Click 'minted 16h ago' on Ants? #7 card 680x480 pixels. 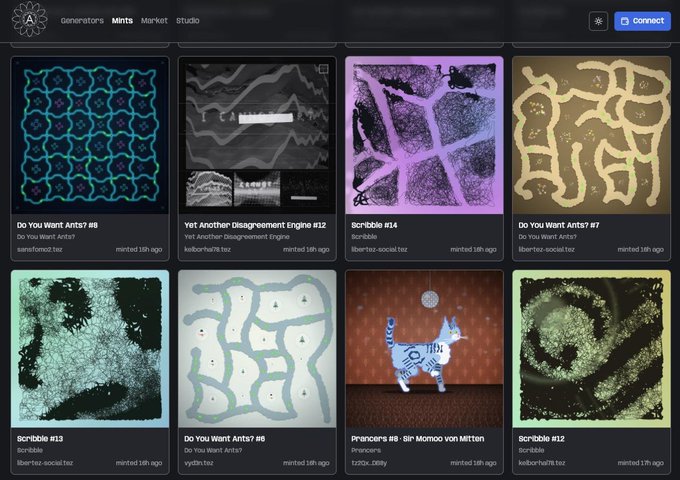[641, 249]
